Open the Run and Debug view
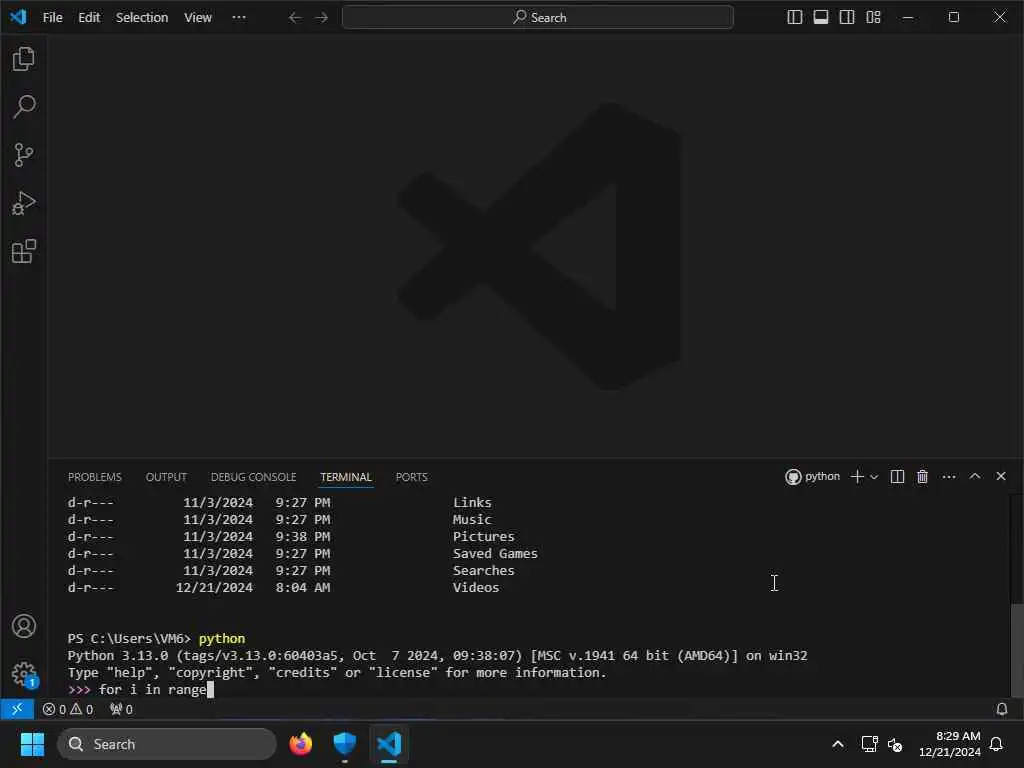 click(x=24, y=203)
